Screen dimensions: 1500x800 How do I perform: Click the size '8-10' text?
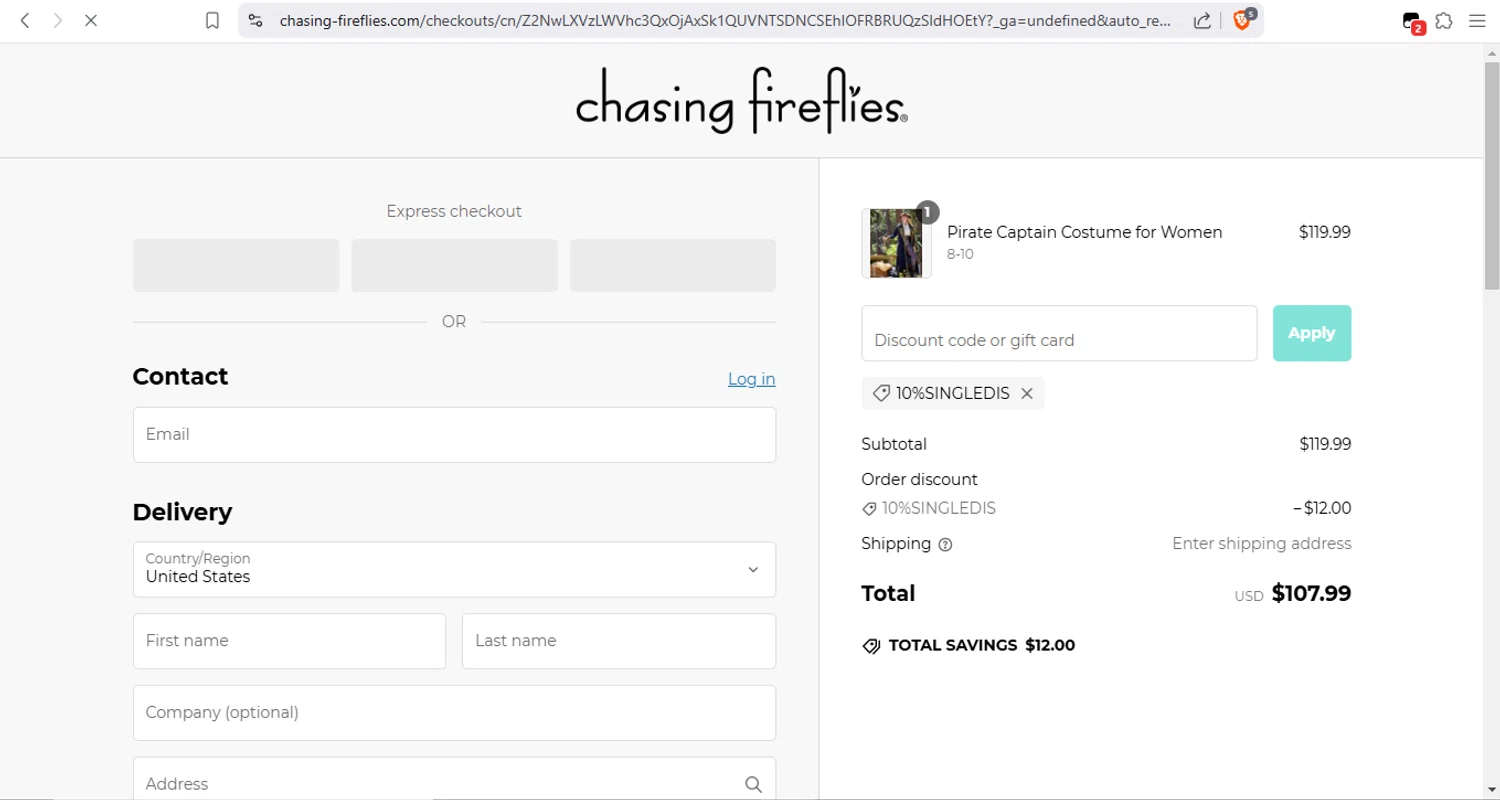coord(960,255)
